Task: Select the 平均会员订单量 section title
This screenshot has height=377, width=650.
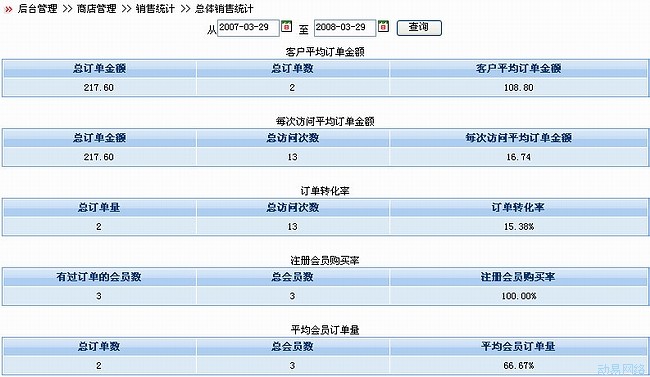Action: pyautogui.click(x=325, y=330)
